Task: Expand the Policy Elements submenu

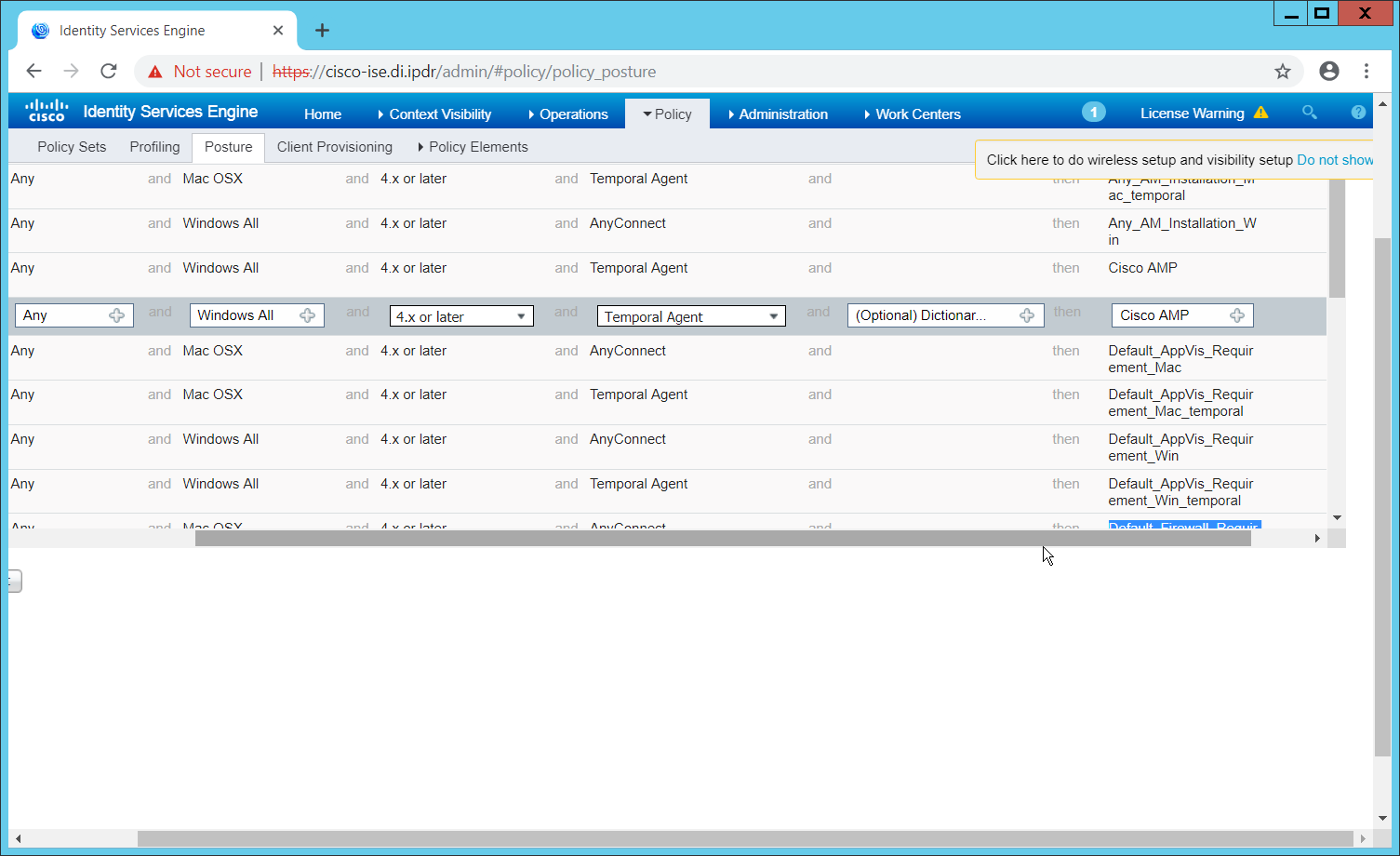Action: tap(473, 147)
